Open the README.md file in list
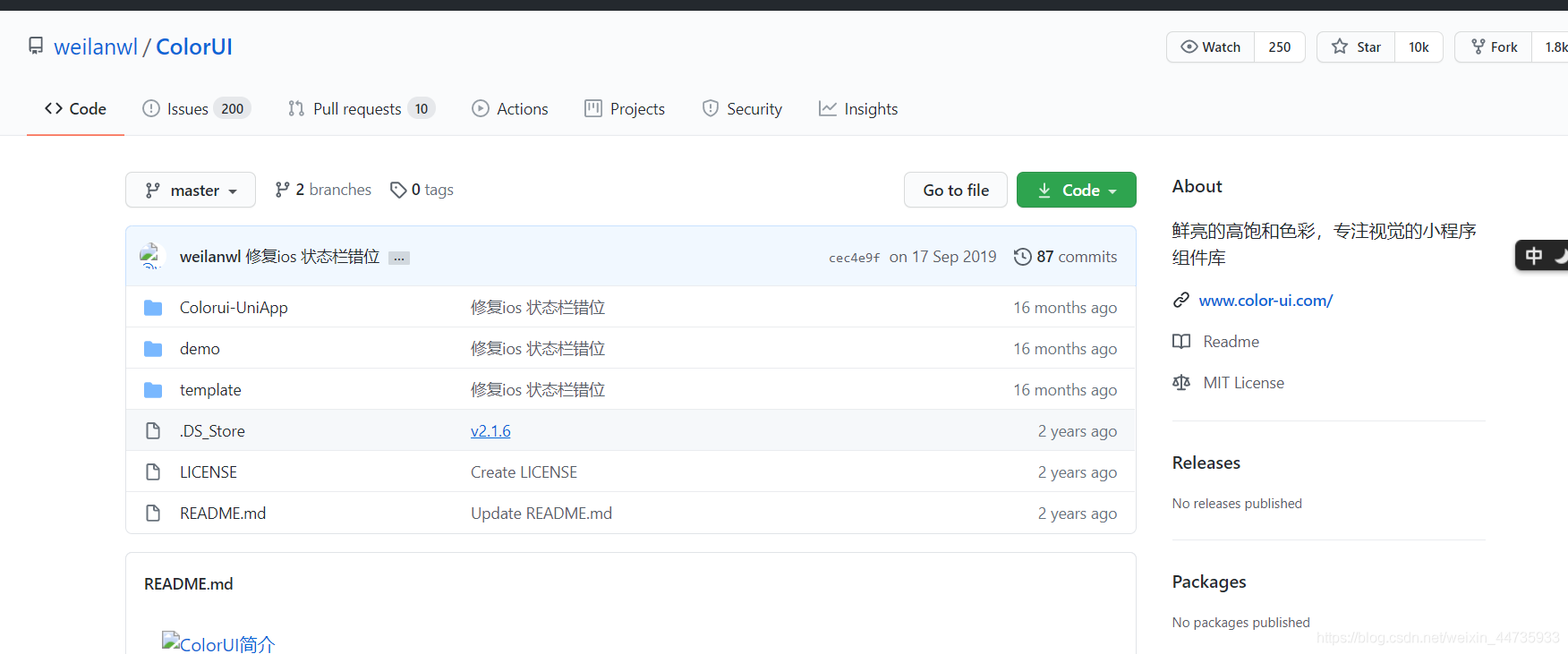1568x654 pixels. pos(223,514)
